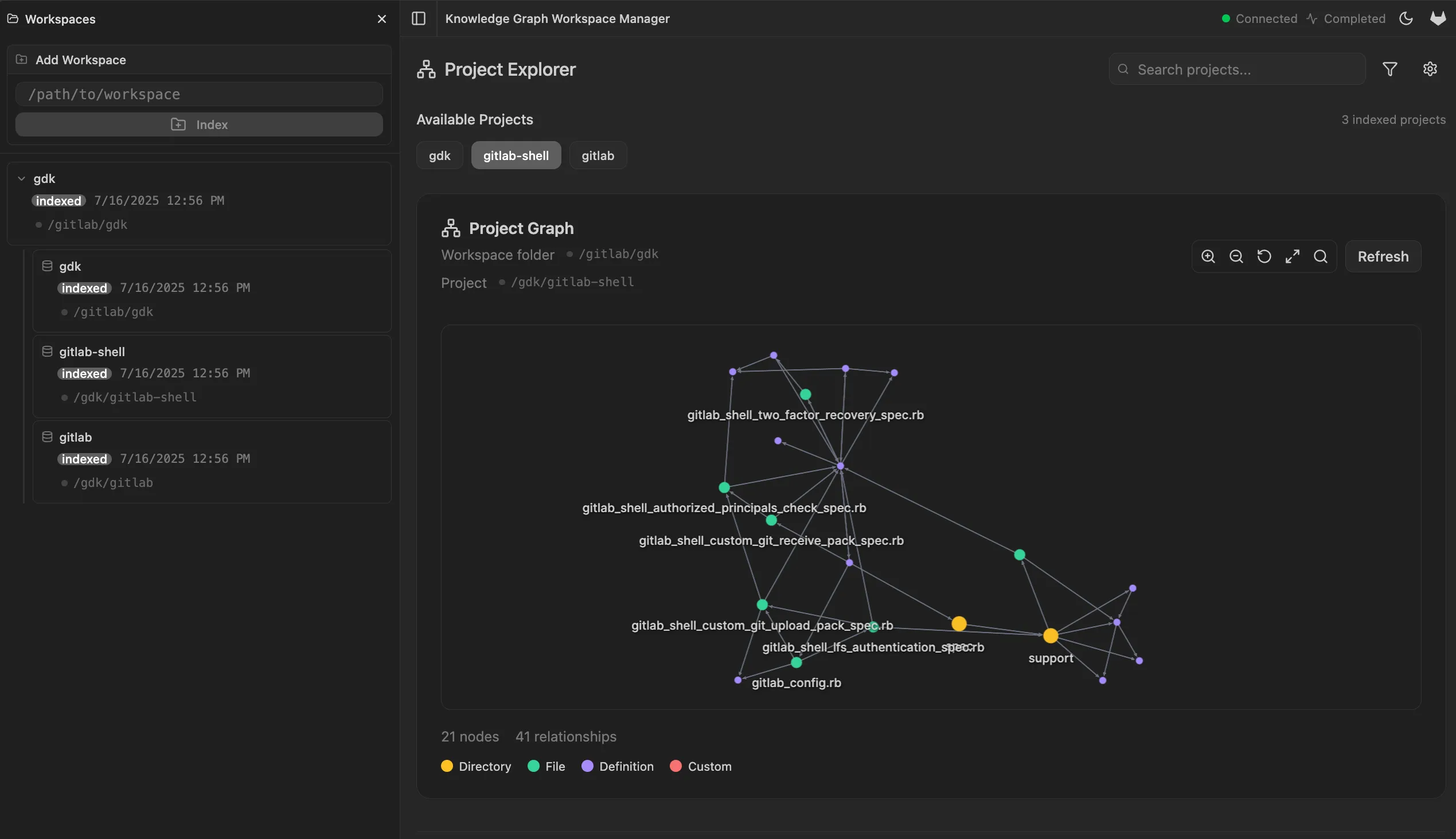Click the File legend green swatch
1456x839 pixels.
pyautogui.click(x=533, y=766)
